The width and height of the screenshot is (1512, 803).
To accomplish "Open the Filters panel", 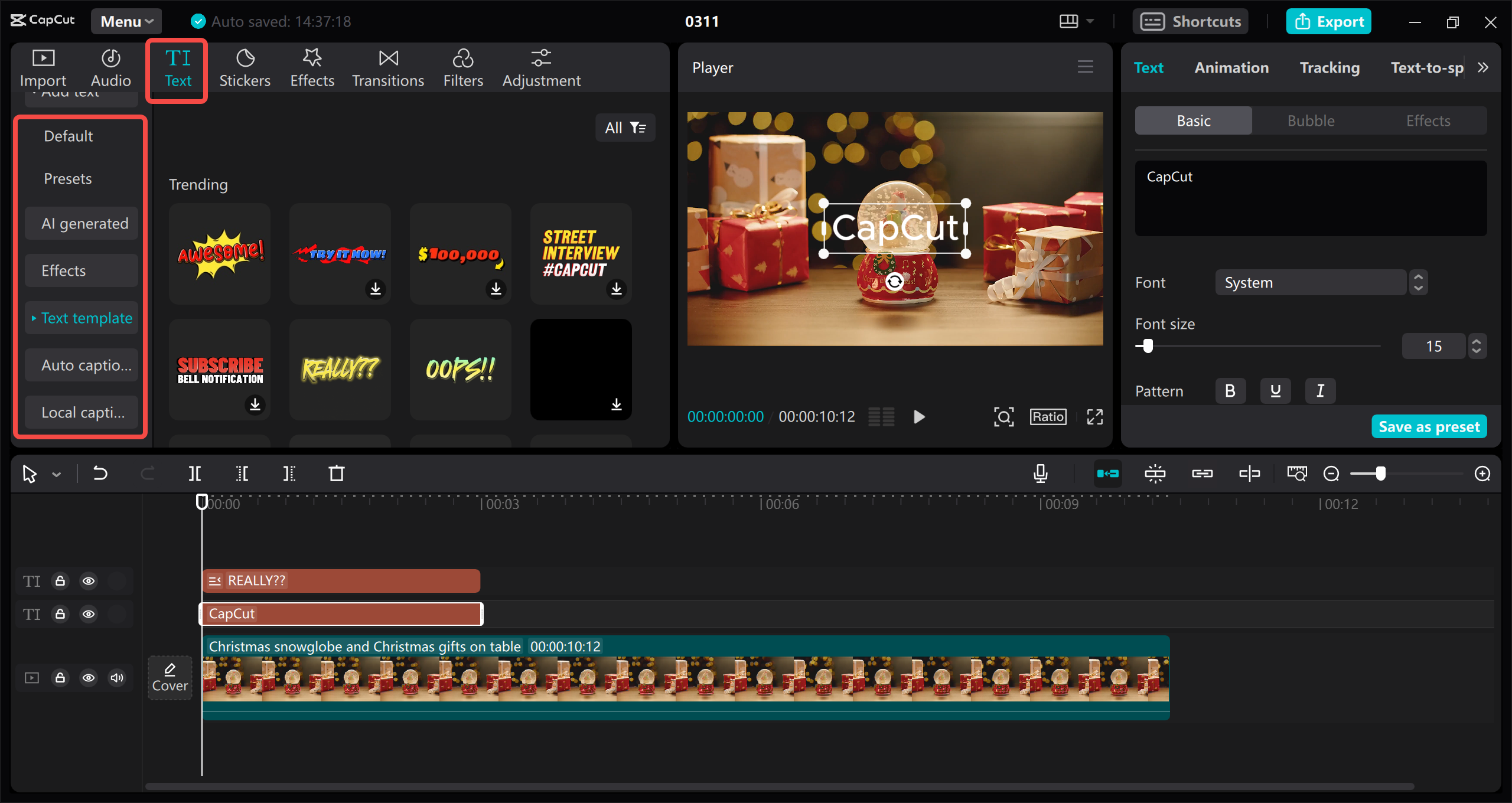I will pos(463,69).
